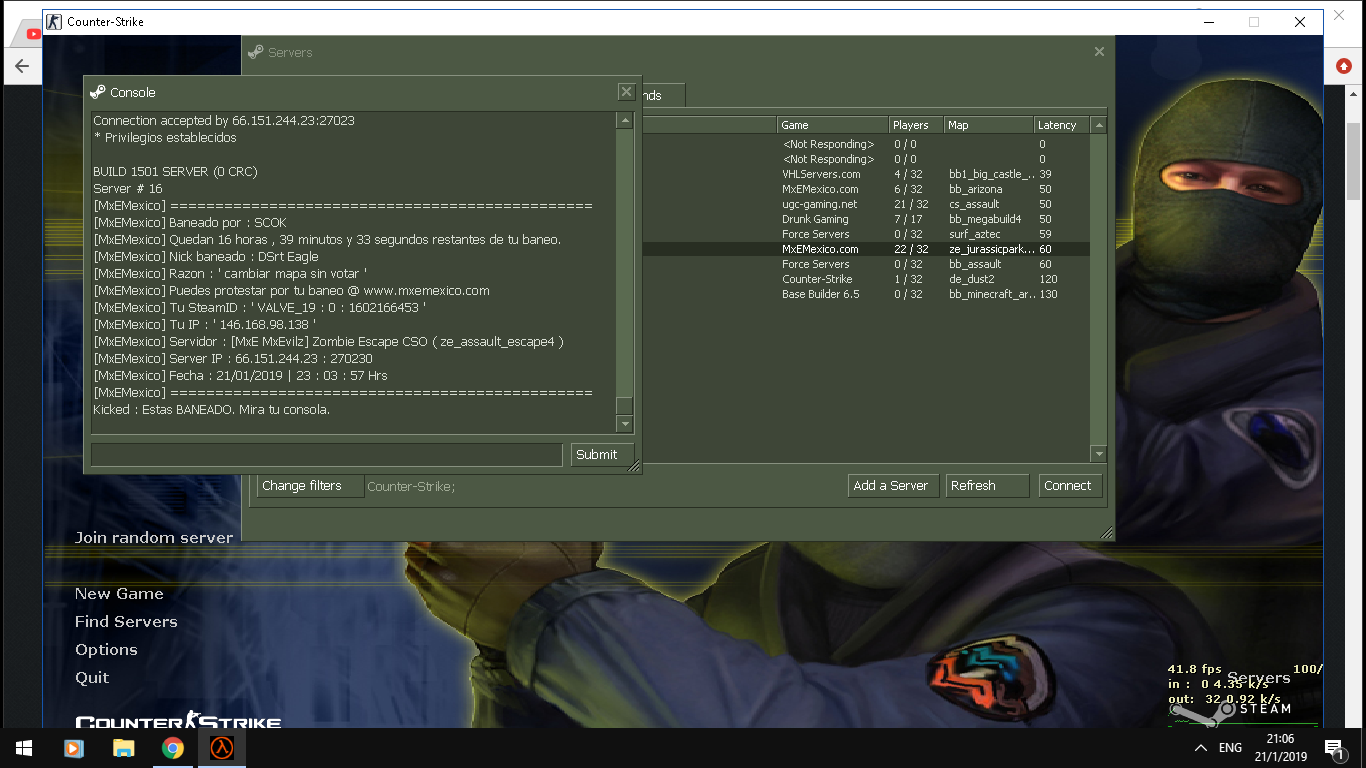Refresh the server list

(x=987, y=486)
